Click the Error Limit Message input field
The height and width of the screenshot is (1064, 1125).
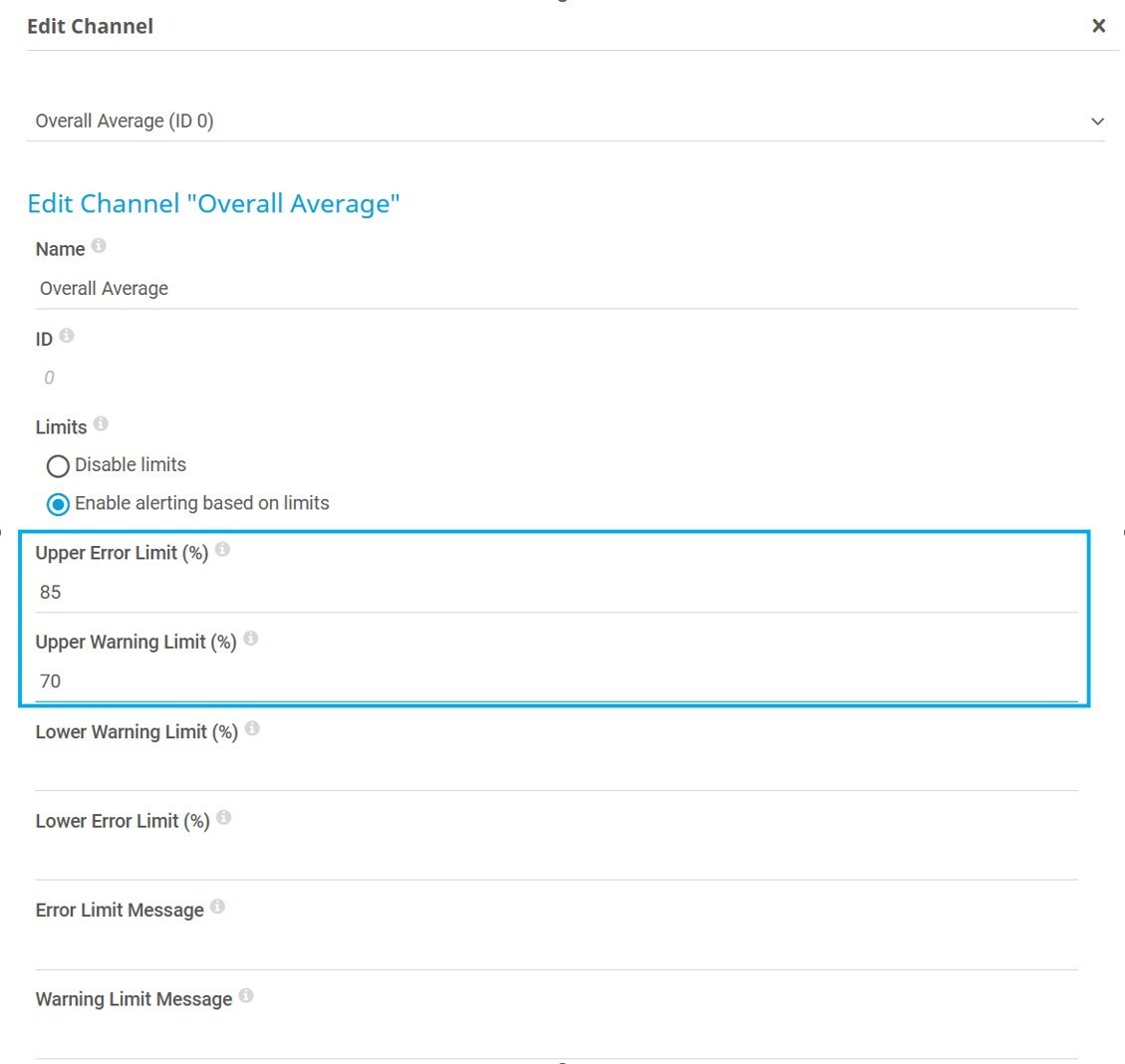click(556, 949)
